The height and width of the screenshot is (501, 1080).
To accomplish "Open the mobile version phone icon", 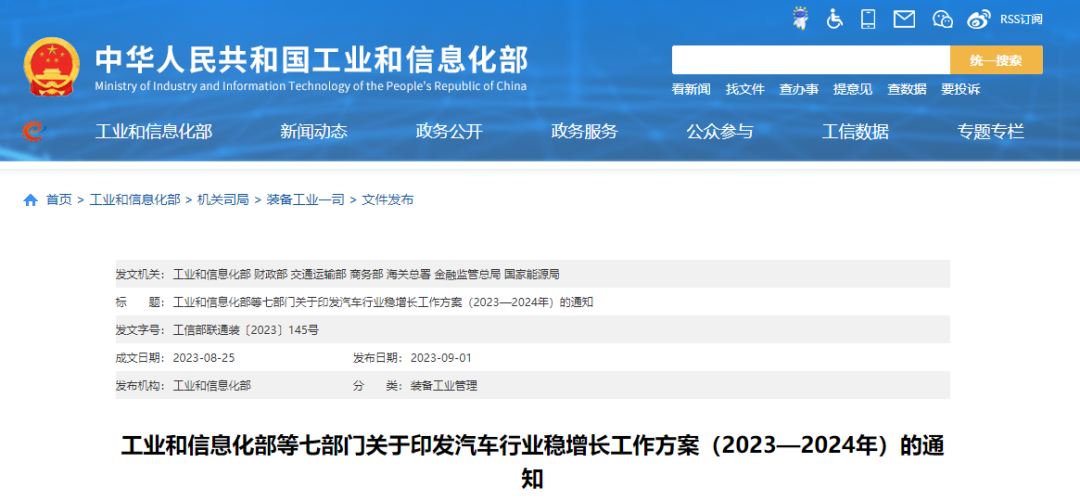I will [x=868, y=19].
